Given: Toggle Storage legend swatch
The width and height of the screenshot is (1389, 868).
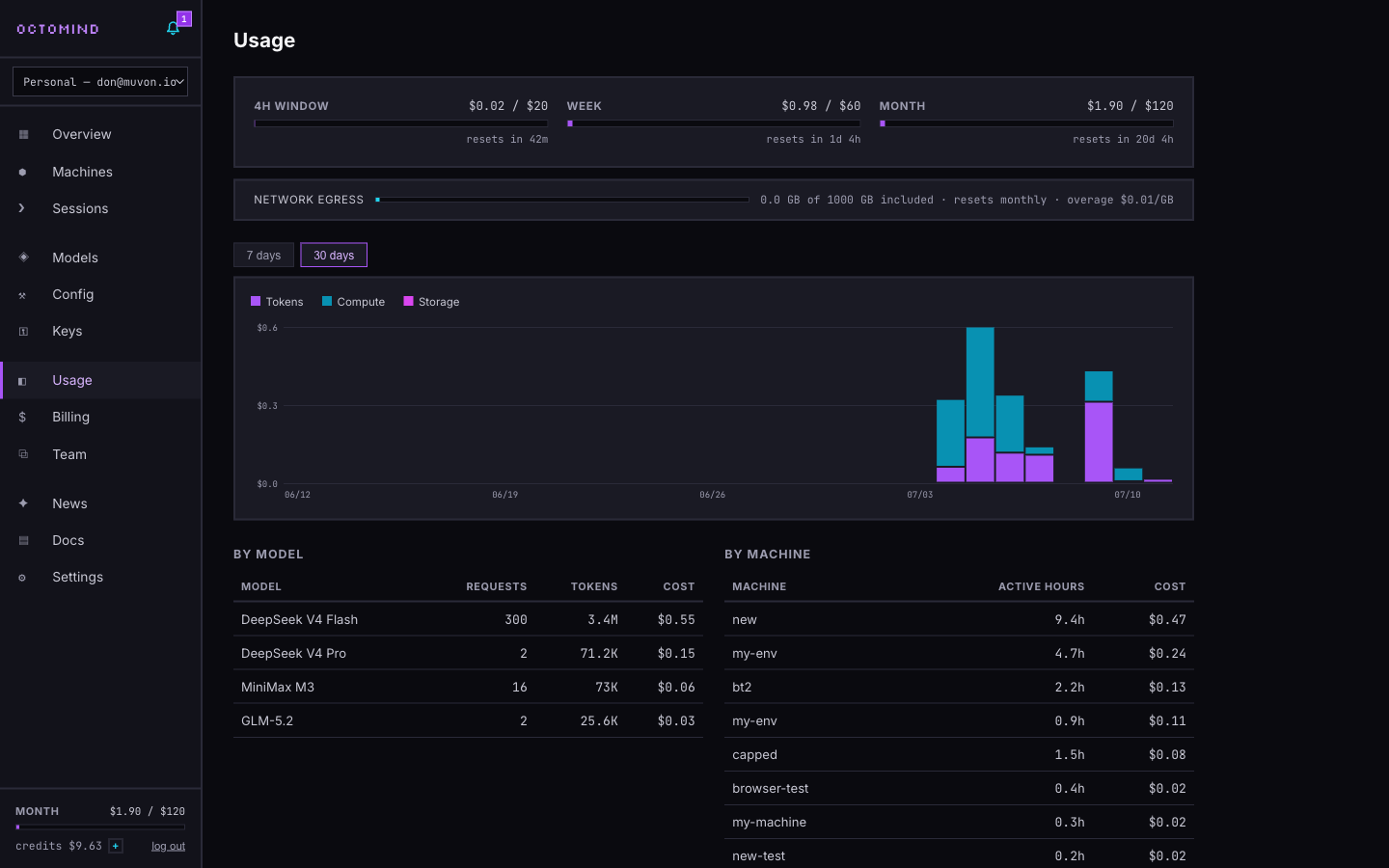Looking at the screenshot, I should click(408, 301).
